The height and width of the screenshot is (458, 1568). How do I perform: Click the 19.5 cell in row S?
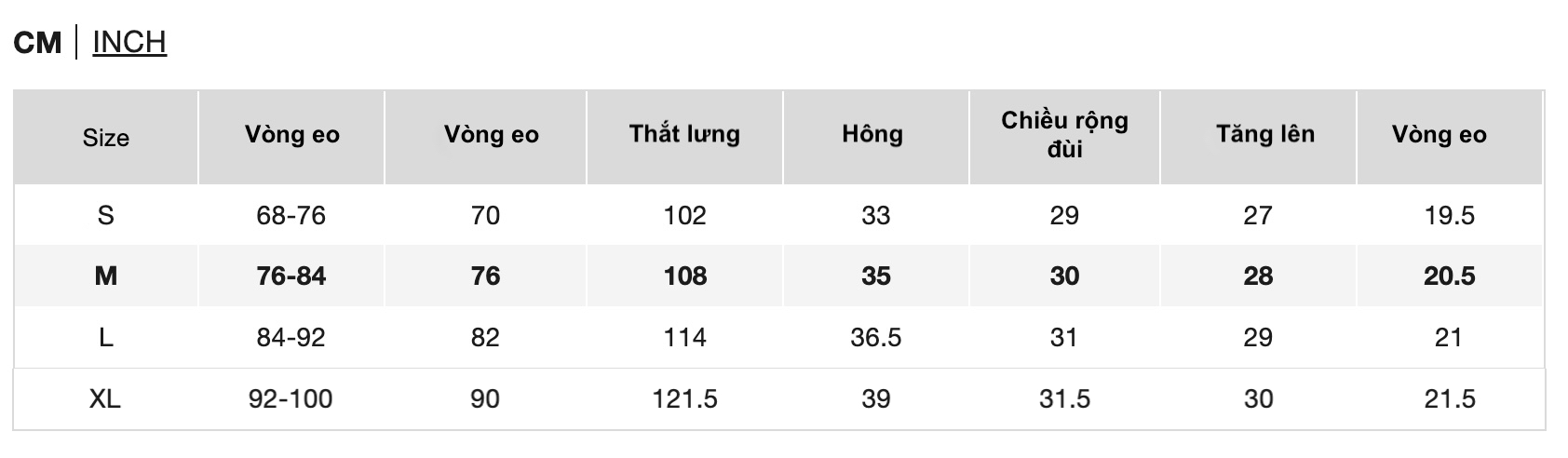pyautogui.click(x=1450, y=215)
